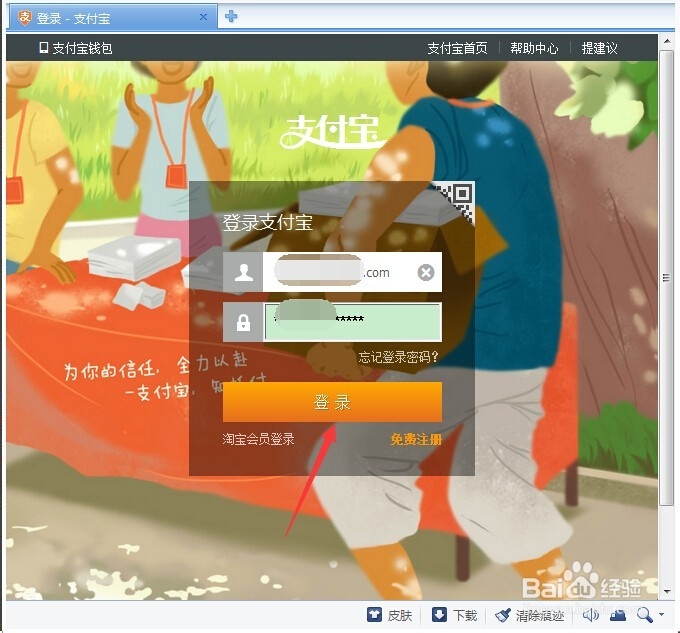The width and height of the screenshot is (680, 633).
Task: Open a new browser tab with plus
Action: tap(231, 16)
